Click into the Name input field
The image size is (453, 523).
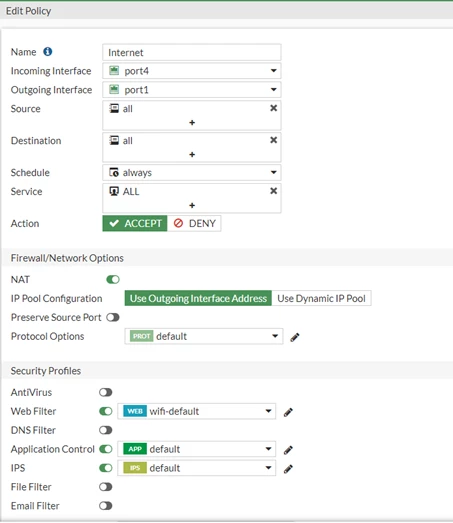pyautogui.click(x=192, y=52)
